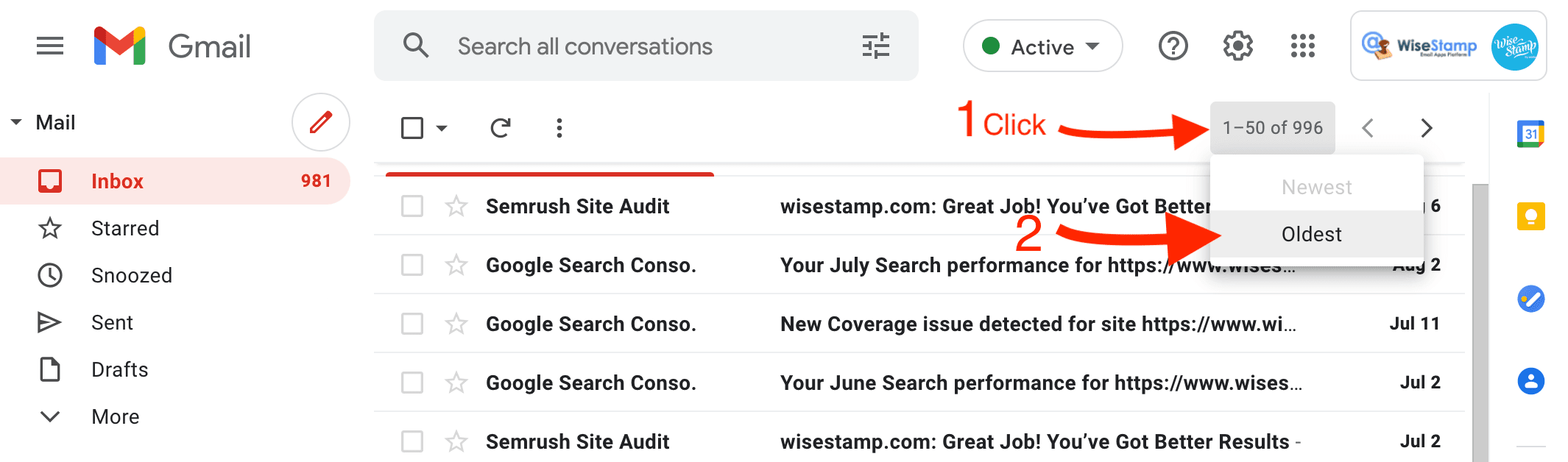
Task: Click the pencil Compose button
Action: pyautogui.click(x=320, y=122)
